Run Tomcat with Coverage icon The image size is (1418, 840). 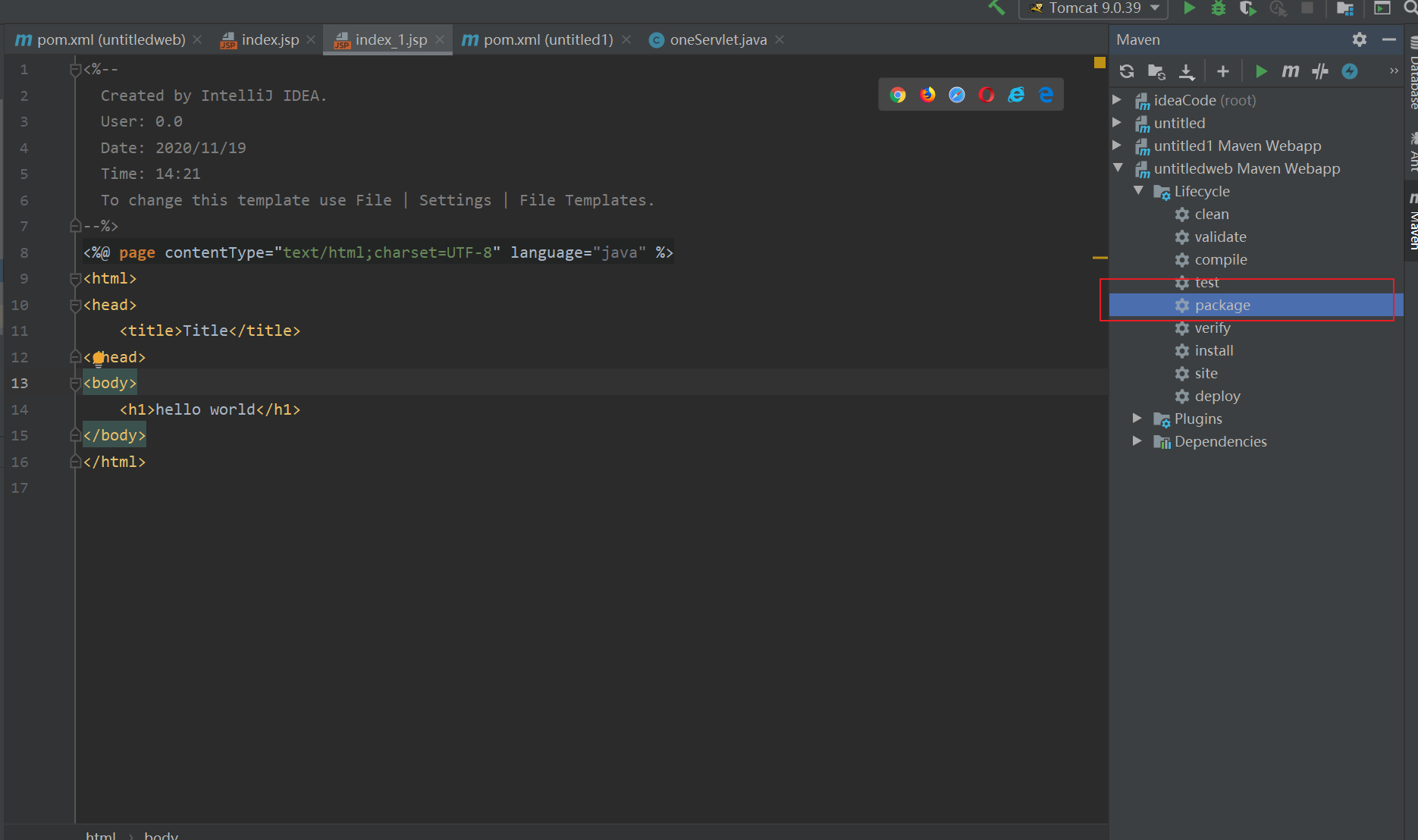point(1248,8)
